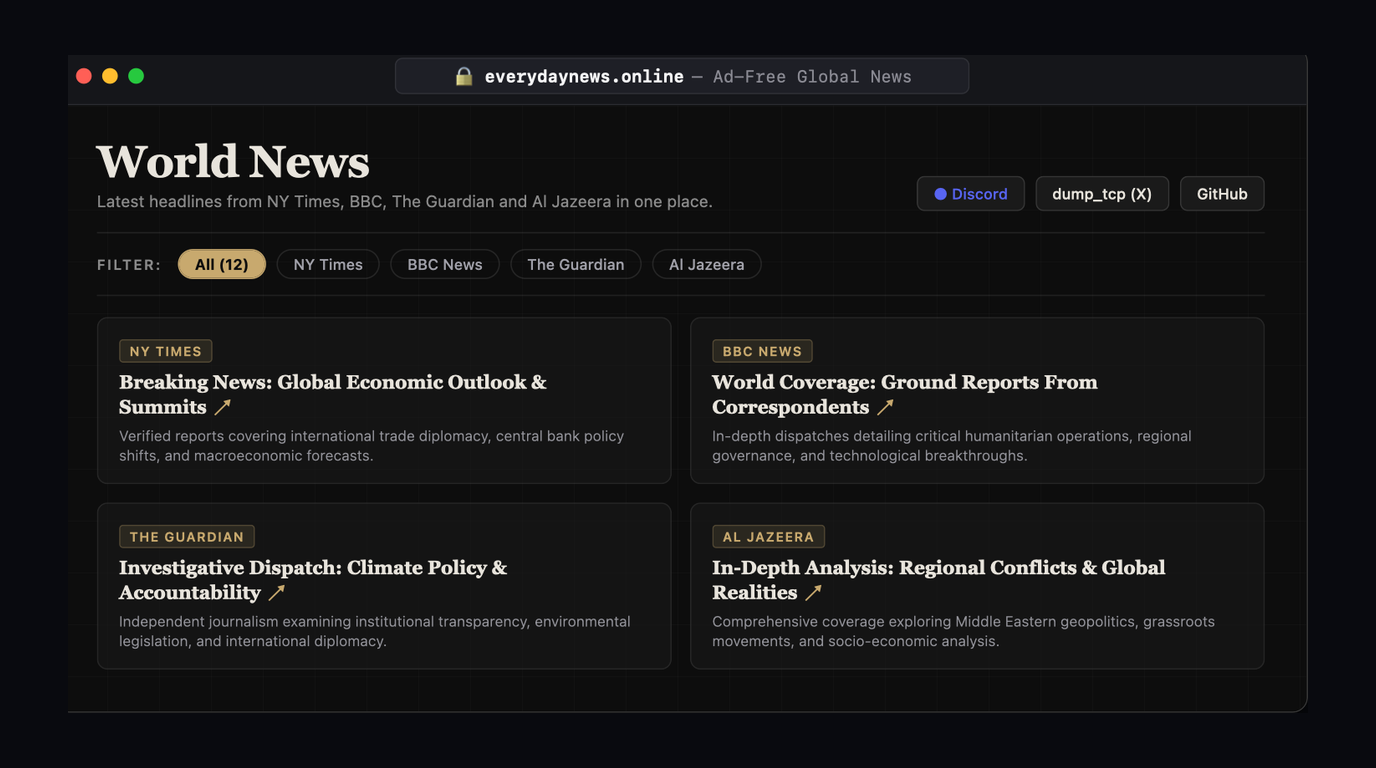Image resolution: width=1376 pixels, height=768 pixels.
Task: Click the 'Verified reports covering international trade' description
Action: 372,446
